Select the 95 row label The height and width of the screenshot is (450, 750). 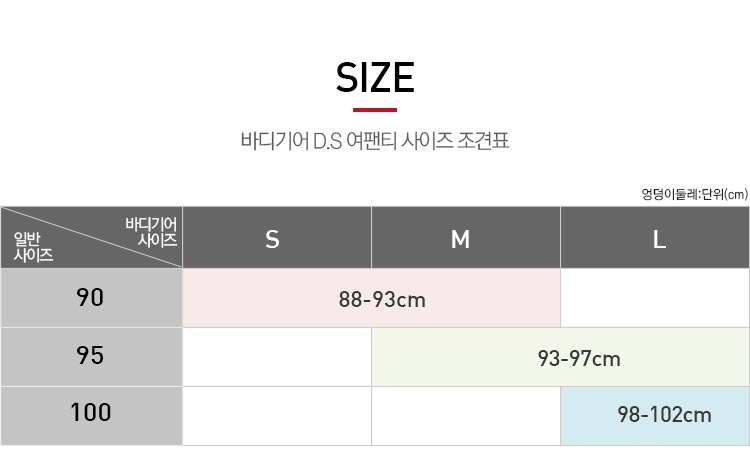tap(91, 357)
